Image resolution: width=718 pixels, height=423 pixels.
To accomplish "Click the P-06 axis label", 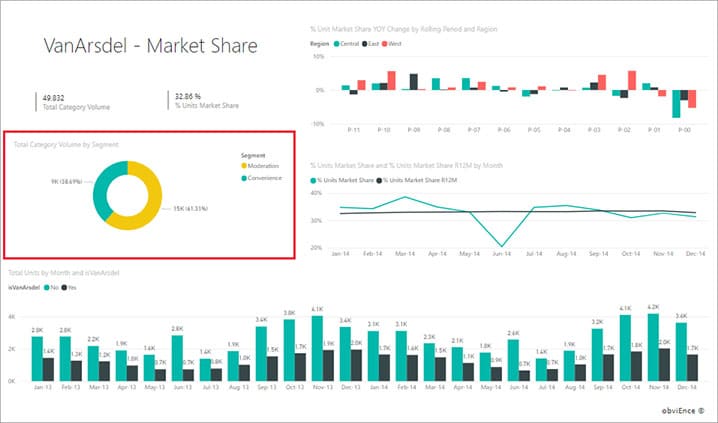I will 504,130.
